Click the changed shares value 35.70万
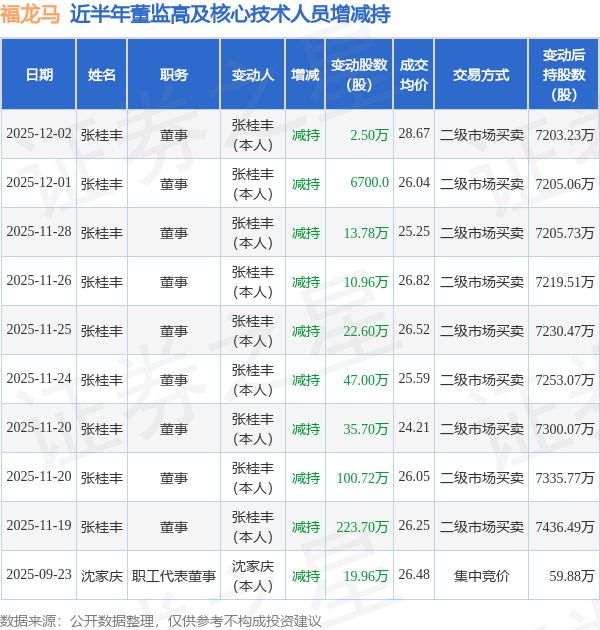 point(366,429)
